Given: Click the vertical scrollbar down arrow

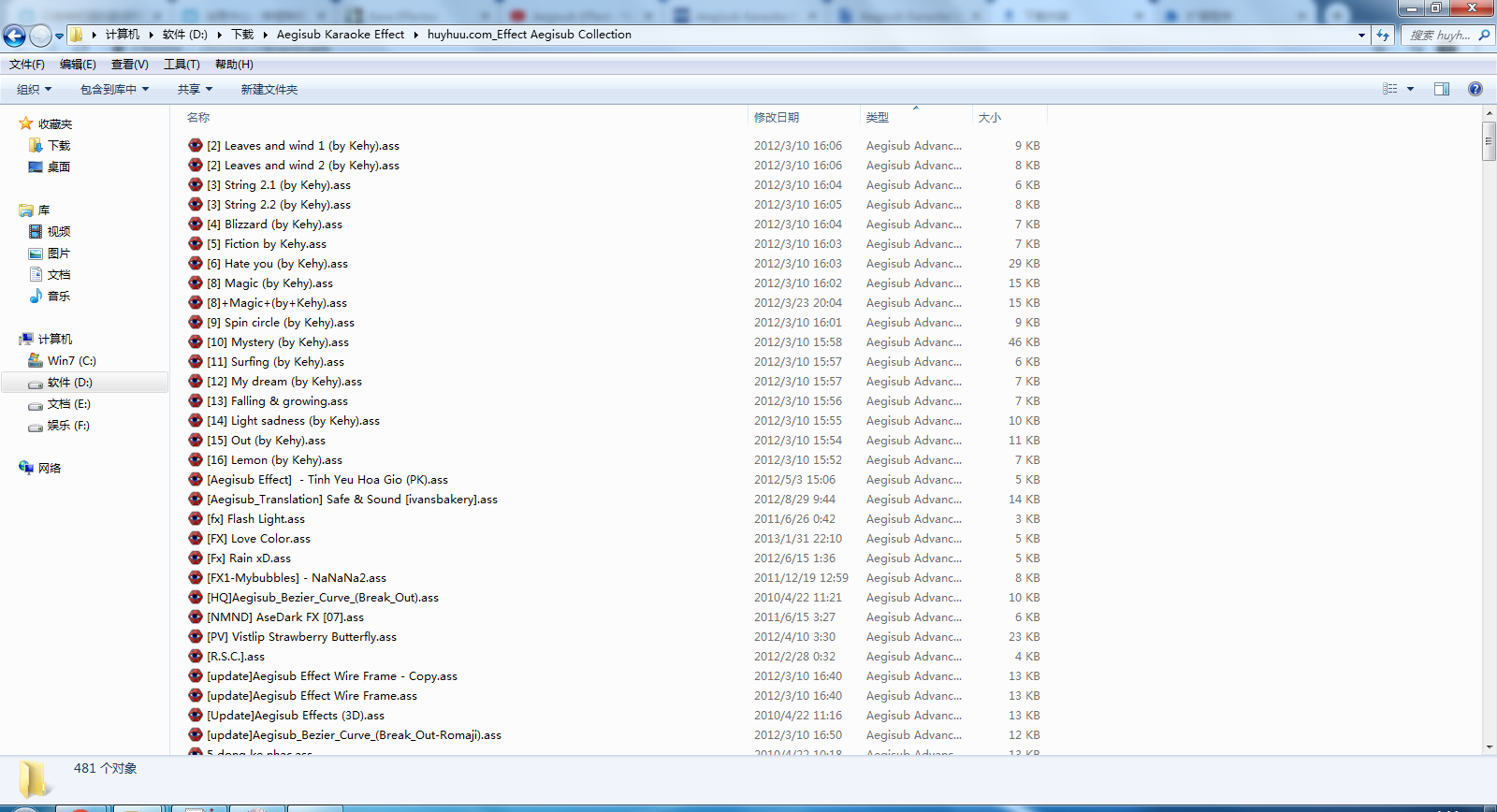Looking at the screenshot, I should point(1489,747).
